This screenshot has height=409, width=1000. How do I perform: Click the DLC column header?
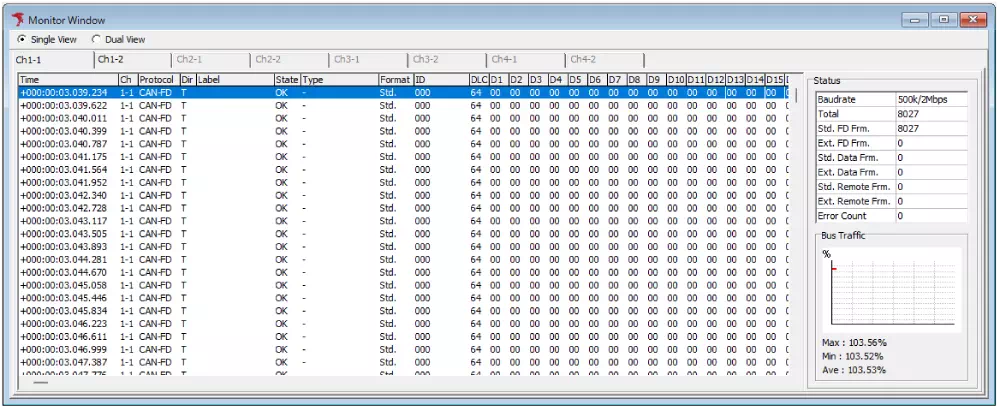[477, 79]
